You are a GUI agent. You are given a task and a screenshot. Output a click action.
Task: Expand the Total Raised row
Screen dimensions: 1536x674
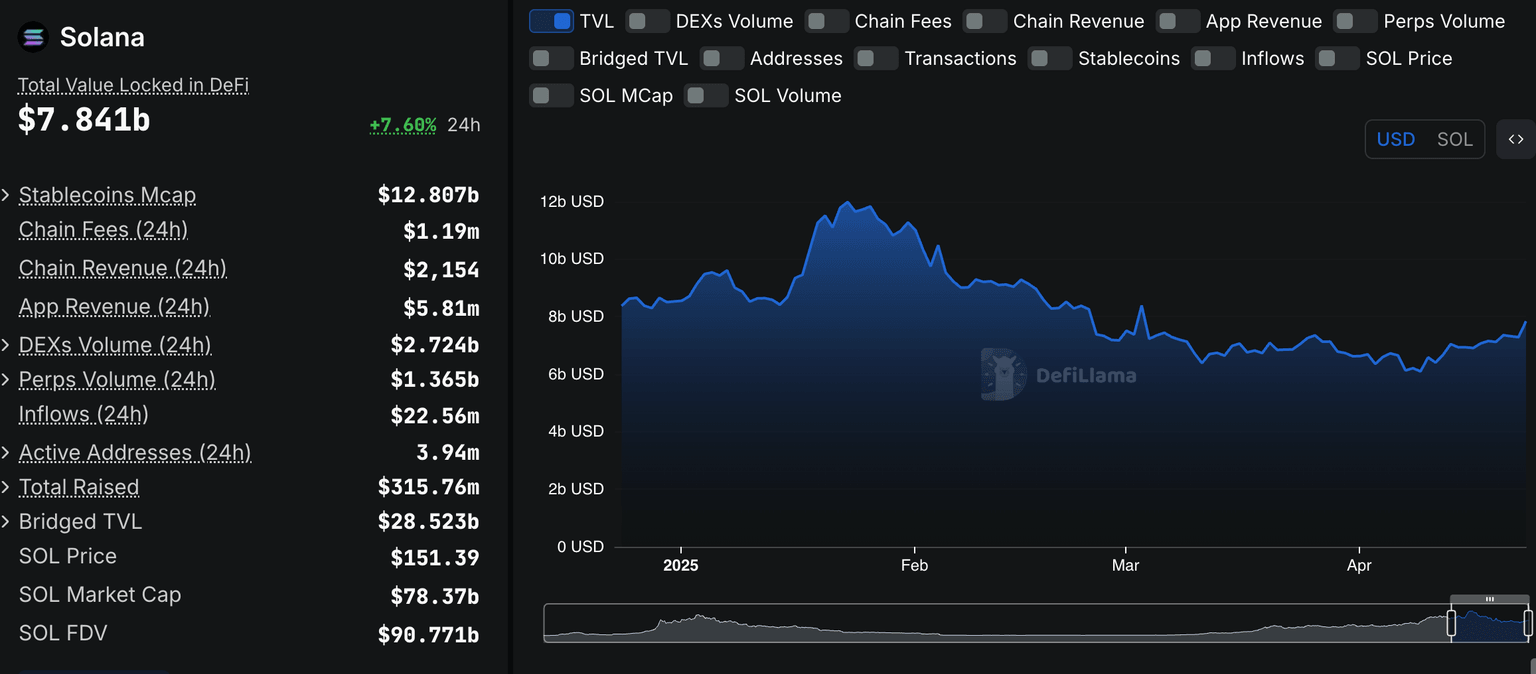pyautogui.click(x=6, y=487)
